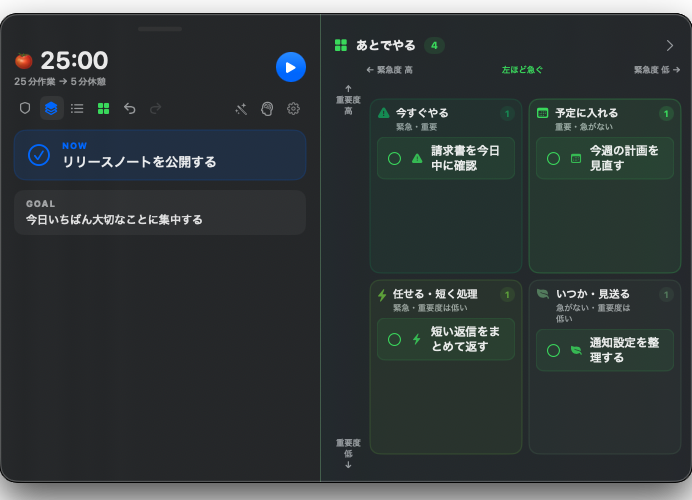Check off 通知設定を整理する task circle
Viewport: 692px width, 500px height.
pos(553,350)
